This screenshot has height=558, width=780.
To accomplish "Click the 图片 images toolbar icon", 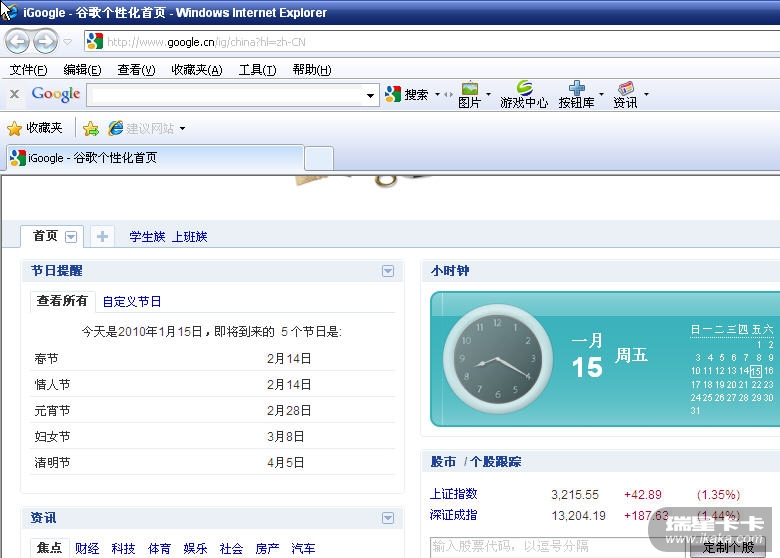I will [469, 95].
